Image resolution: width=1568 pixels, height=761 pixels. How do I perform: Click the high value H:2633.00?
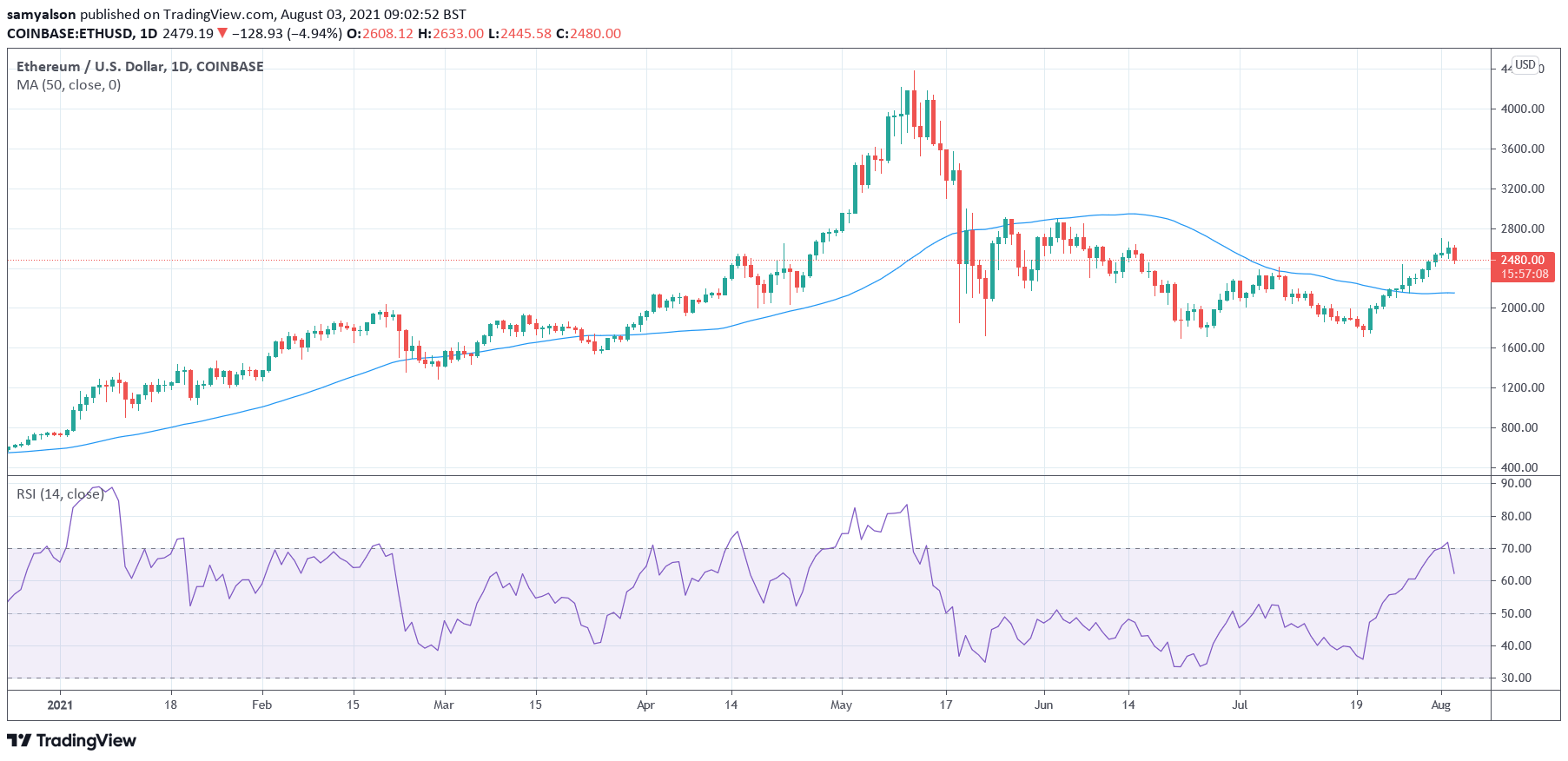point(450,34)
